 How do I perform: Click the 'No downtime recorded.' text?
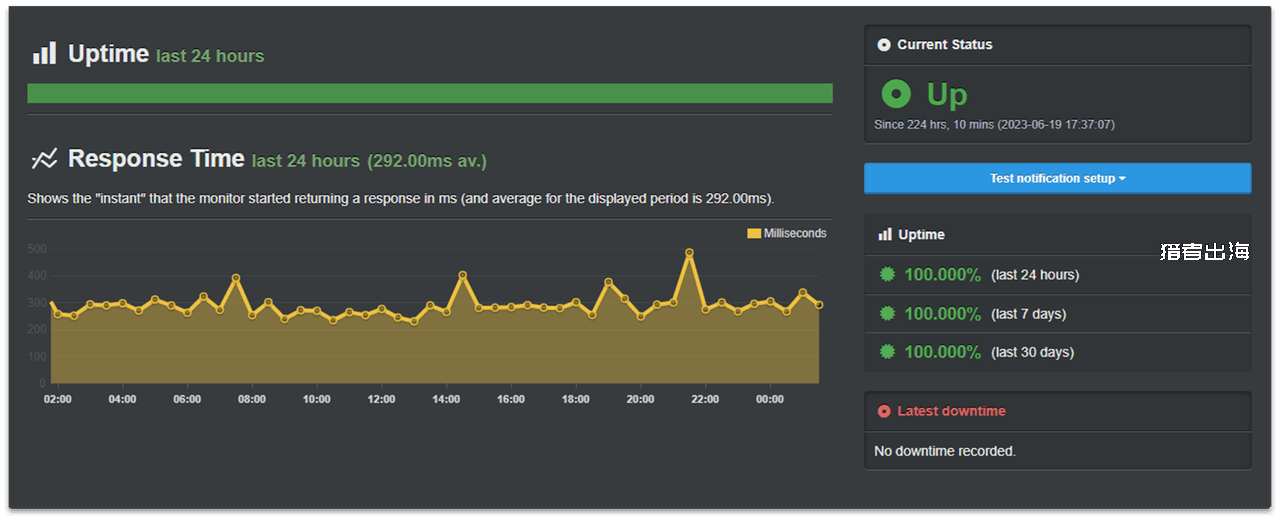pos(945,451)
